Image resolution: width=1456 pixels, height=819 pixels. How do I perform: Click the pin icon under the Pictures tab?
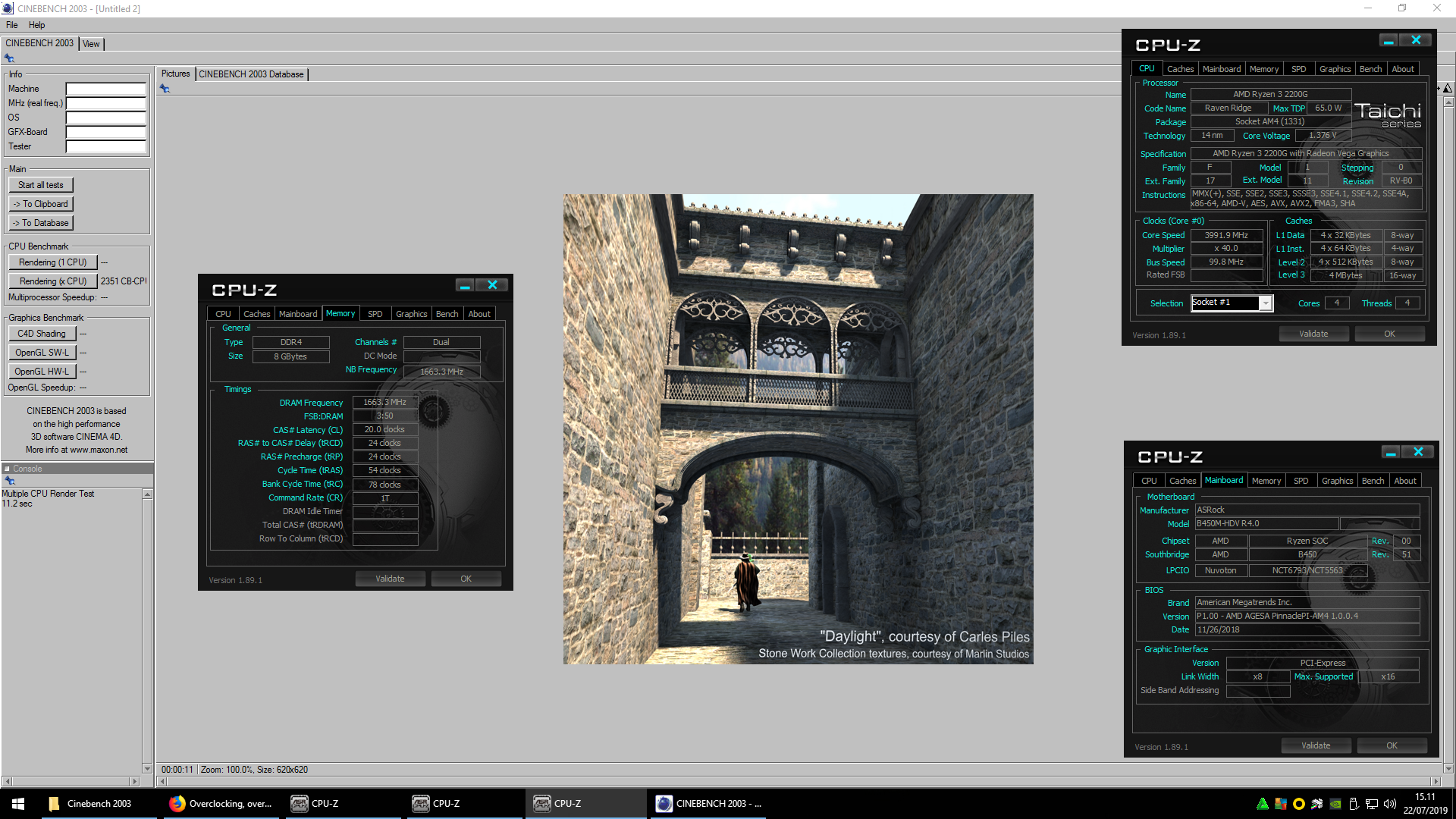(165, 89)
